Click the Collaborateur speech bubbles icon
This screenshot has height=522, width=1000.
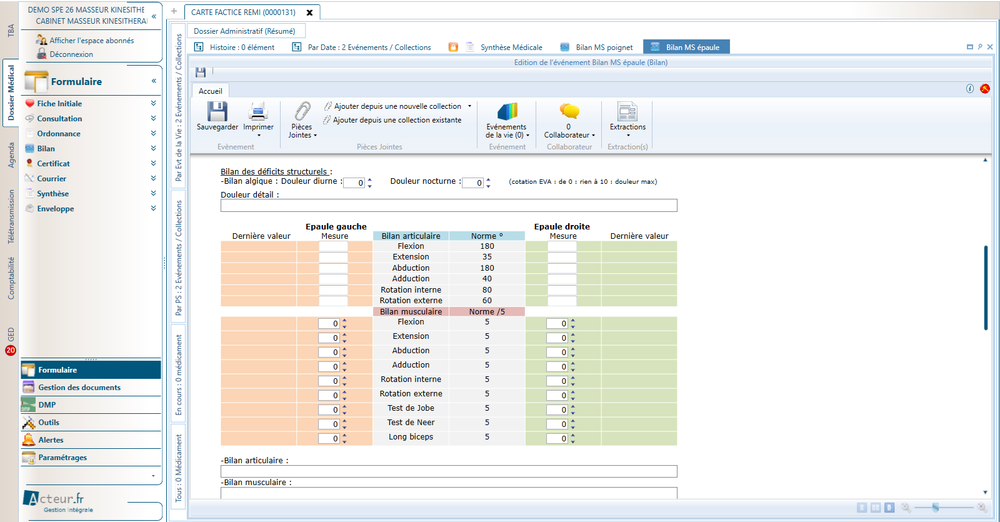point(569,111)
